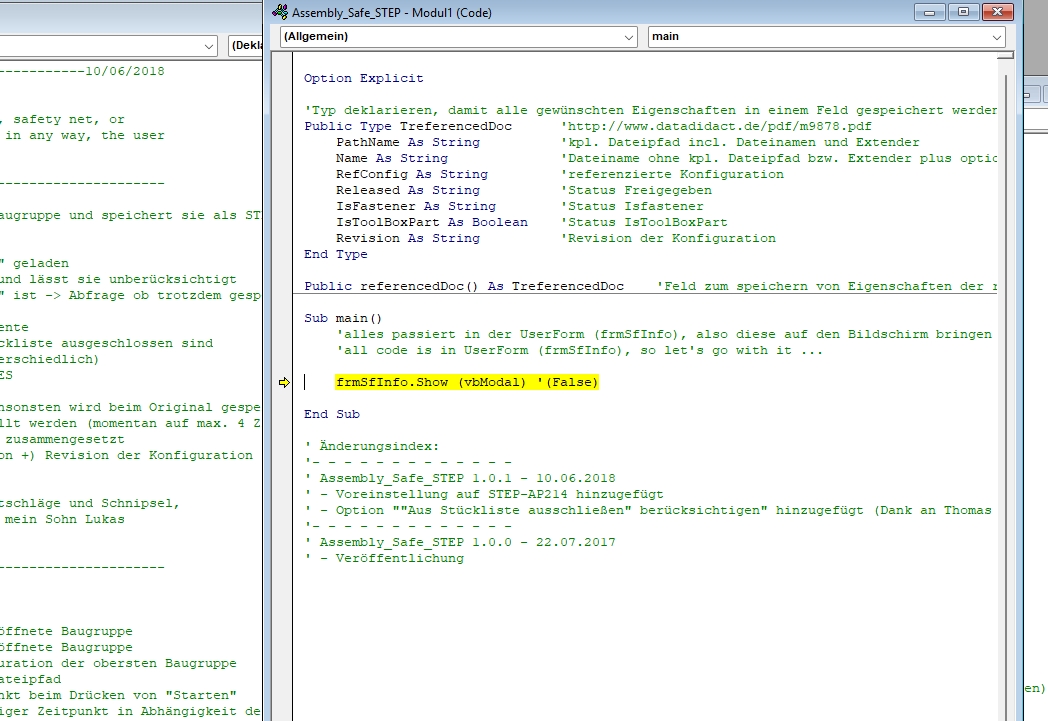The image size is (1048, 721).
Task: Open the (Allgemein) object dropdown
Action: (628, 37)
